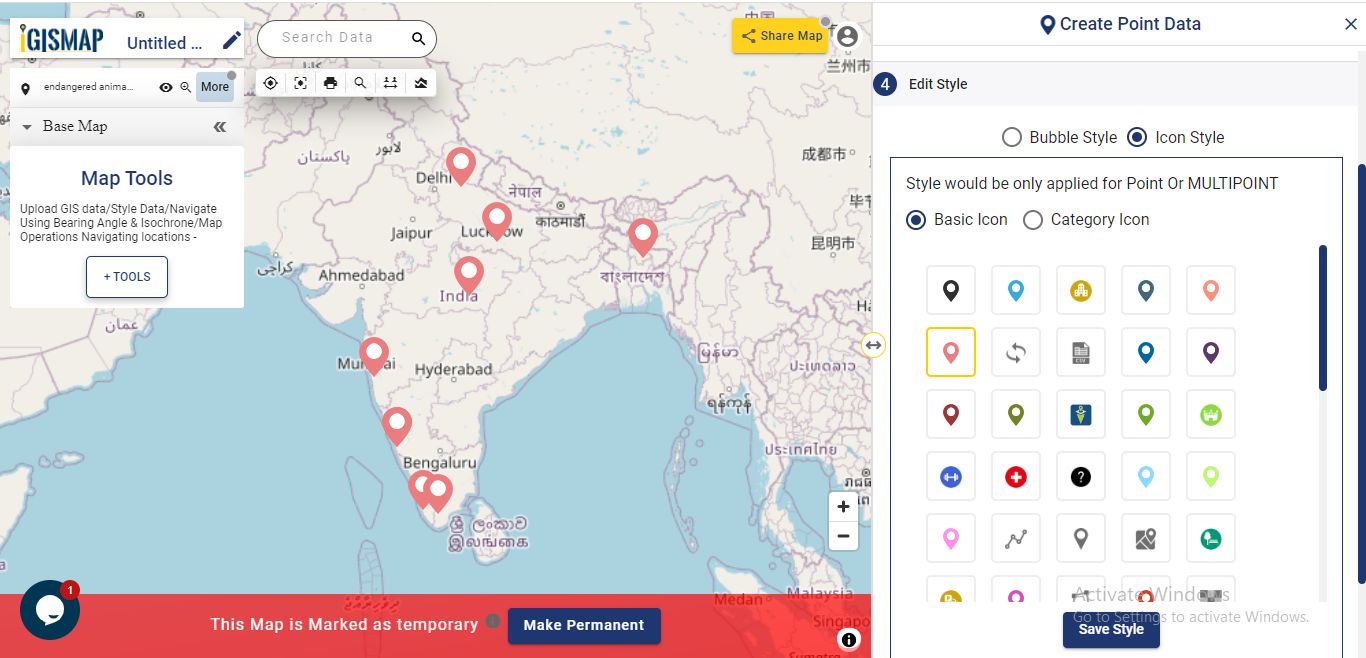Open the distance measurement tool
1366x658 pixels.
(390, 83)
